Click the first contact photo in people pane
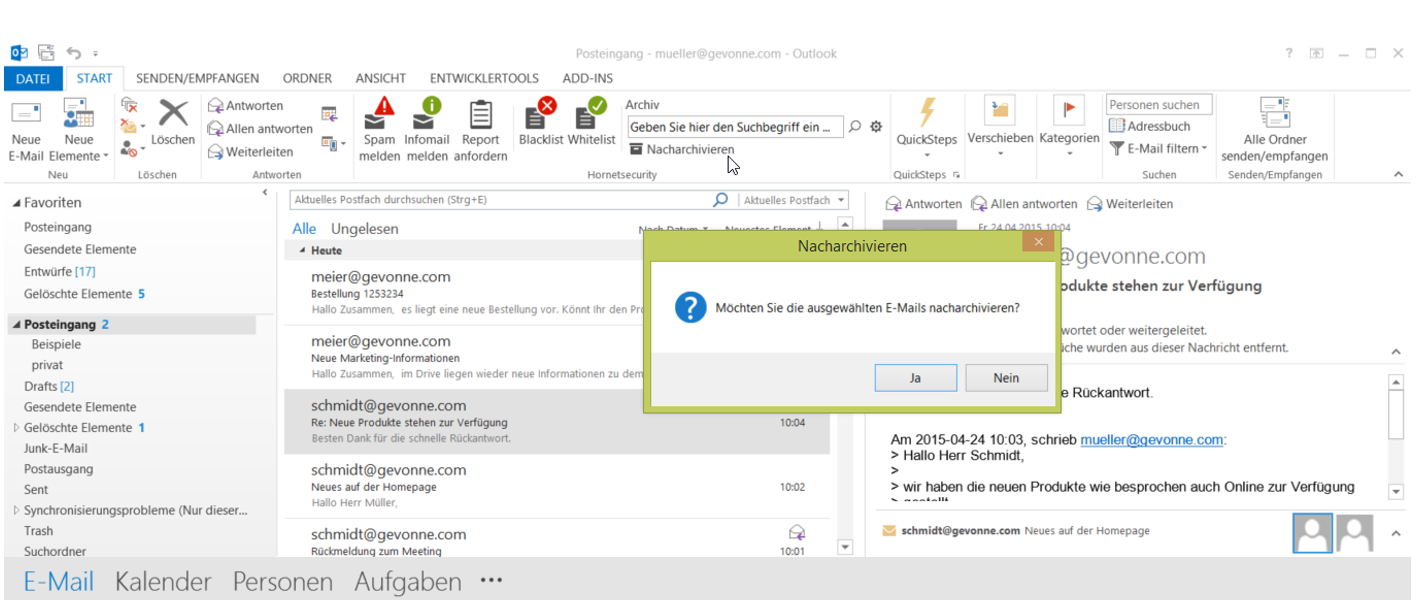The height and width of the screenshot is (600, 1421). [1313, 534]
